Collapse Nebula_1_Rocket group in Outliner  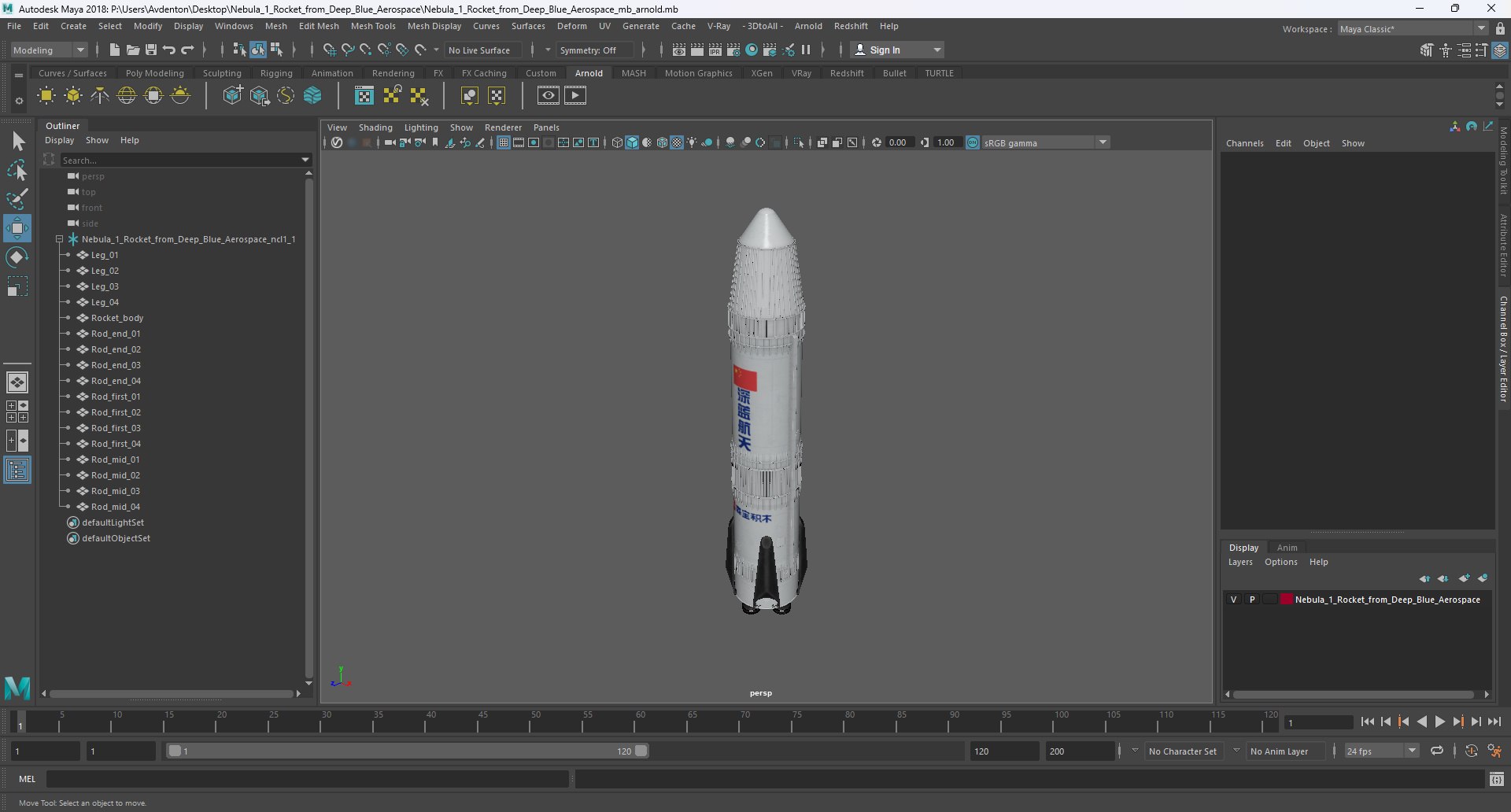point(59,239)
